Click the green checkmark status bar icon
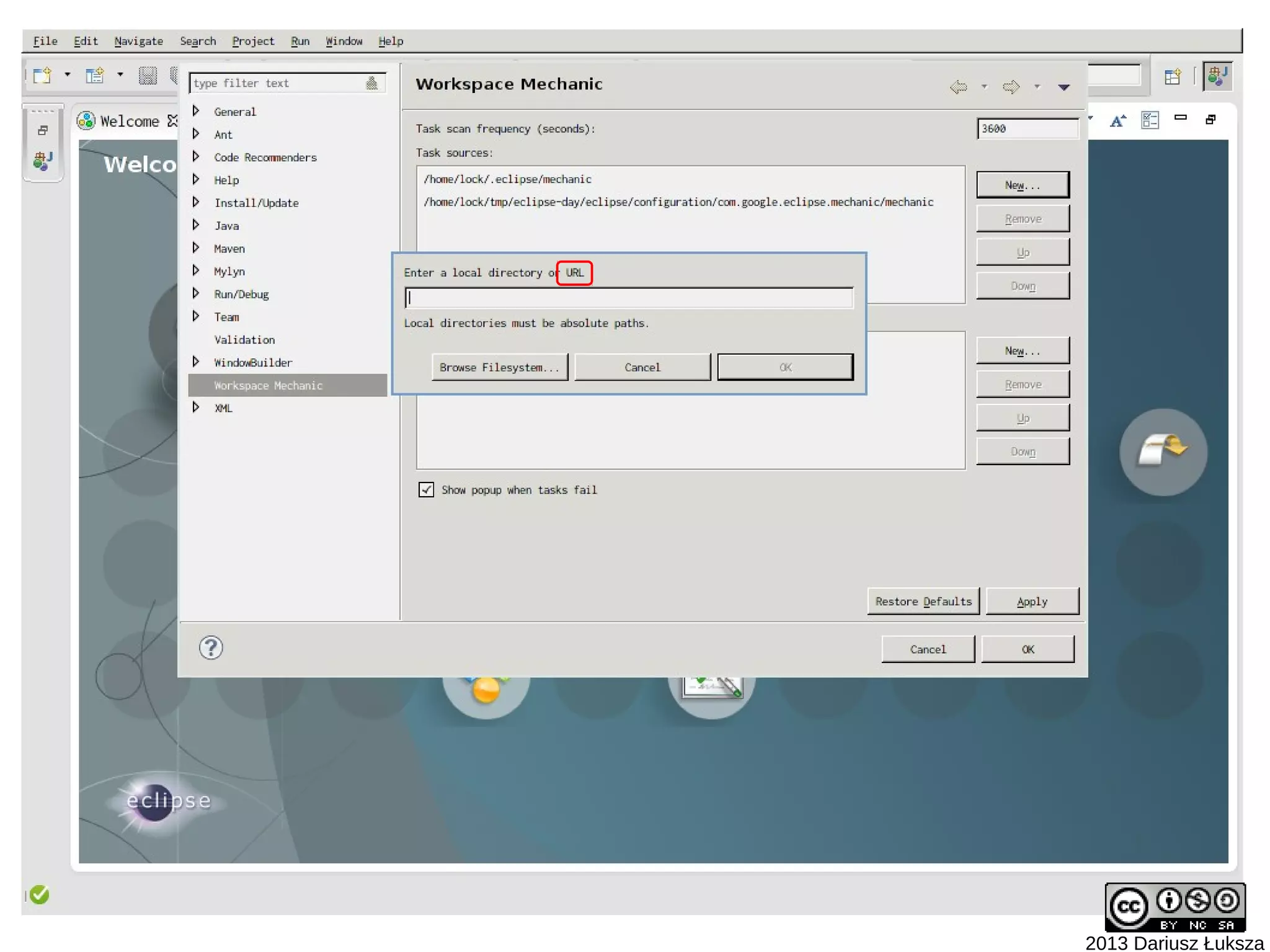Screen dimensions: 1270x952 pyautogui.click(x=40, y=894)
